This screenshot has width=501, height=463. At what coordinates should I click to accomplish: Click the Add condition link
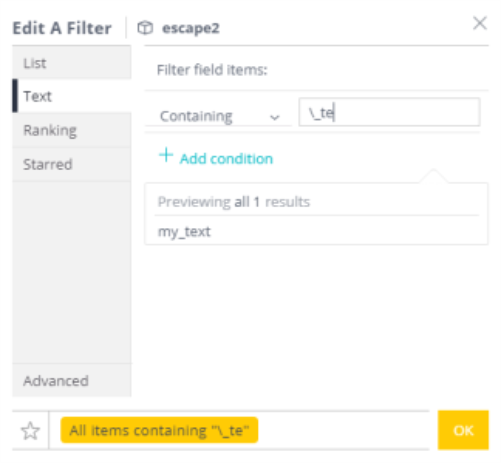click(x=226, y=159)
